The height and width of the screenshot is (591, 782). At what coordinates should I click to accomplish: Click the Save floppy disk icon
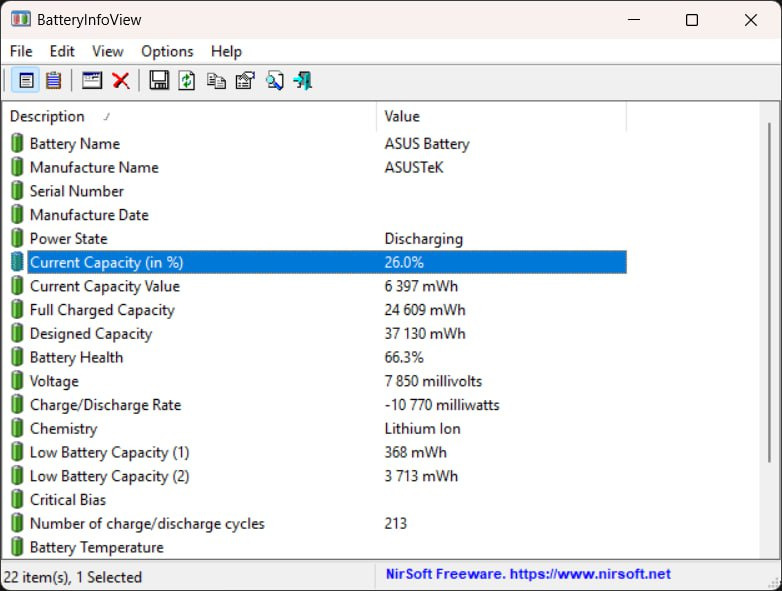point(159,81)
